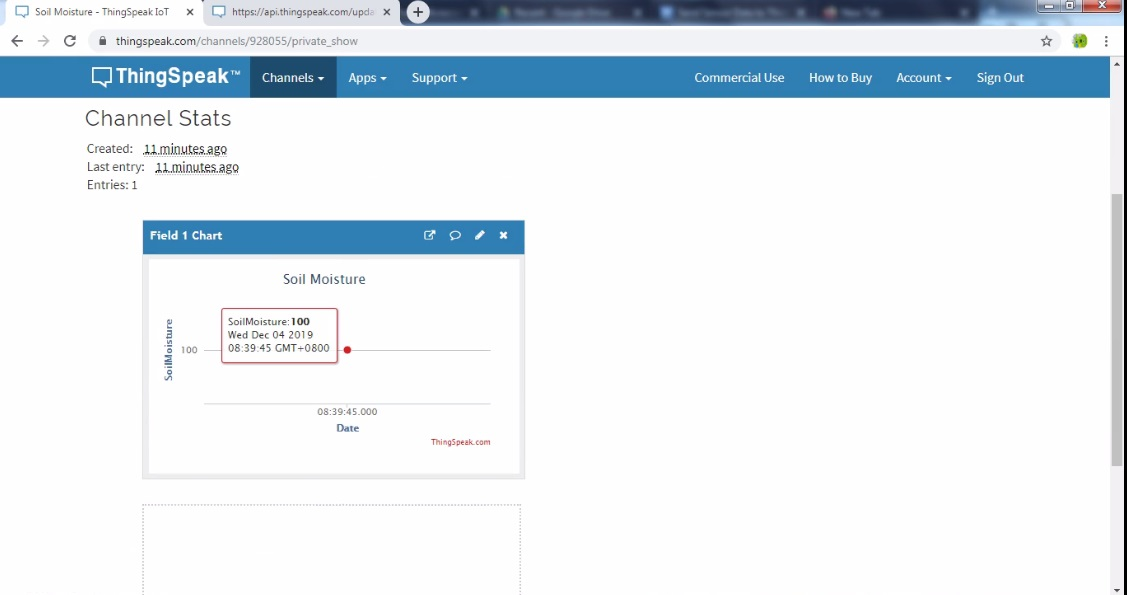Image resolution: width=1127 pixels, height=595 pixels.
Task: Open the Chrome three-dot menu
Action: tap(1106, 41)
